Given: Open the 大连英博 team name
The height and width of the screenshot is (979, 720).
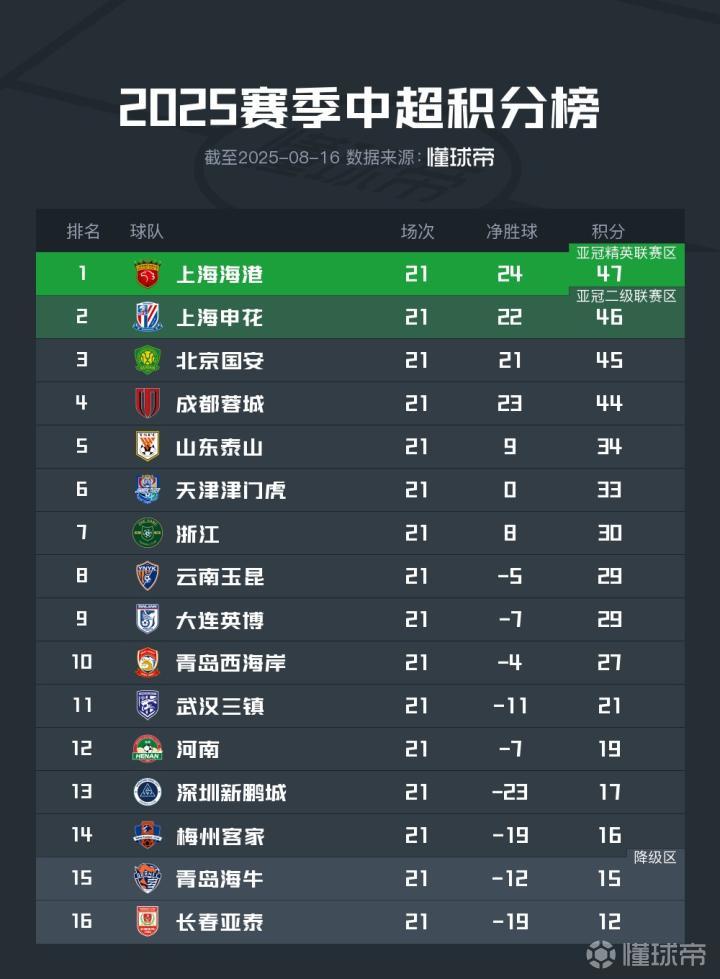Looking at the screenshot, I should tap(219, 620).
